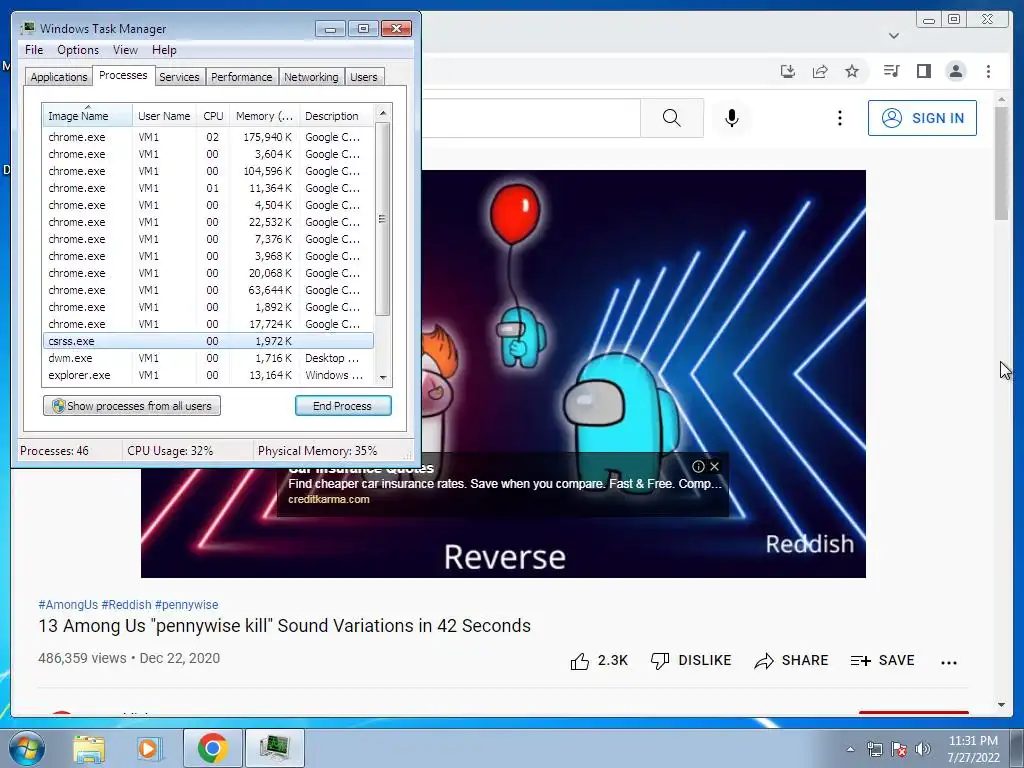Click the #pennywise hashtag link
Screen dimensions: 1024x768
pyautogui.click(x=186, y=605)
